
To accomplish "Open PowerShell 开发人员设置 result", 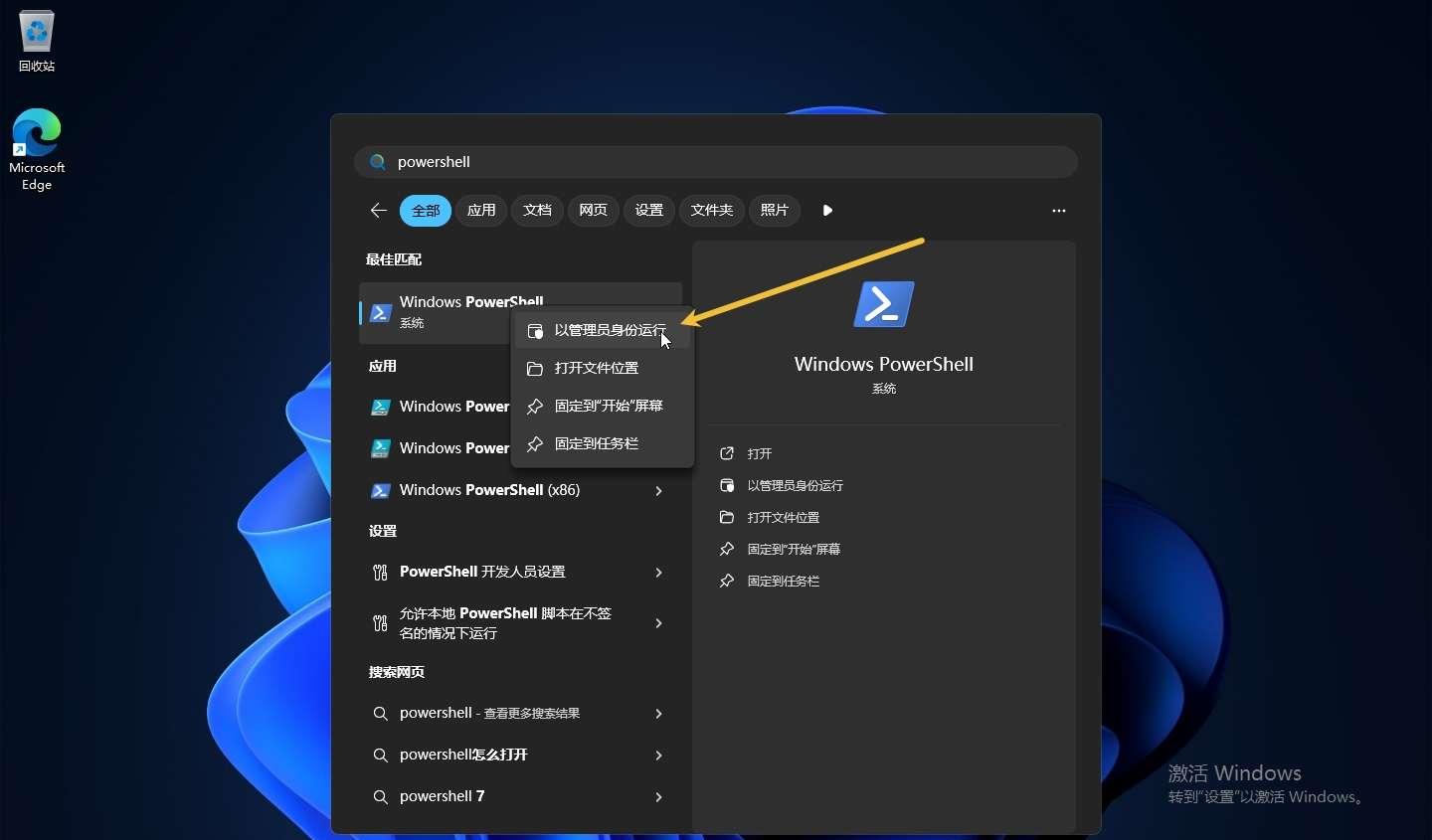I will pyautogui.click(x=520, y=572).
